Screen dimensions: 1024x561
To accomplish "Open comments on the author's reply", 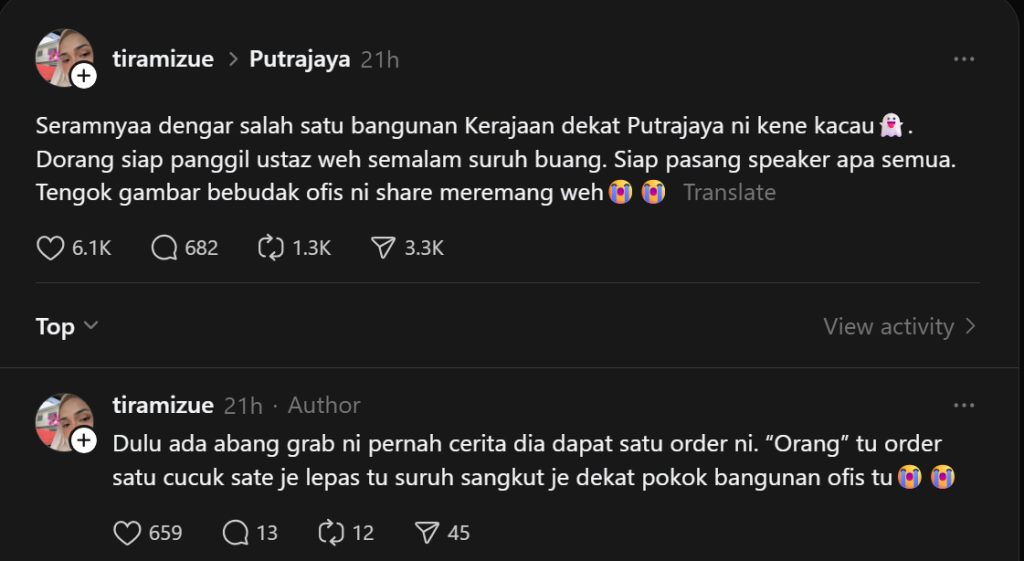I will [235, 533].
